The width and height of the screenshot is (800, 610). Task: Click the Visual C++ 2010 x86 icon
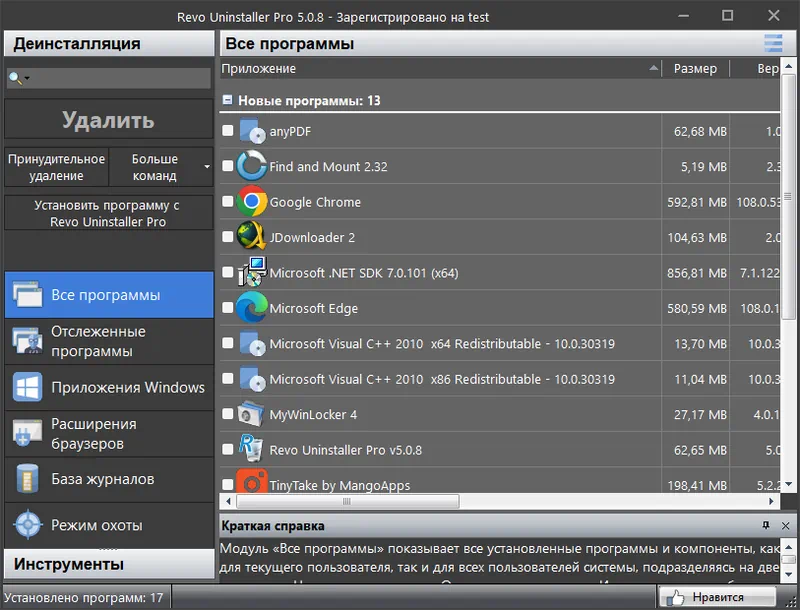click(x=252, y=378)
